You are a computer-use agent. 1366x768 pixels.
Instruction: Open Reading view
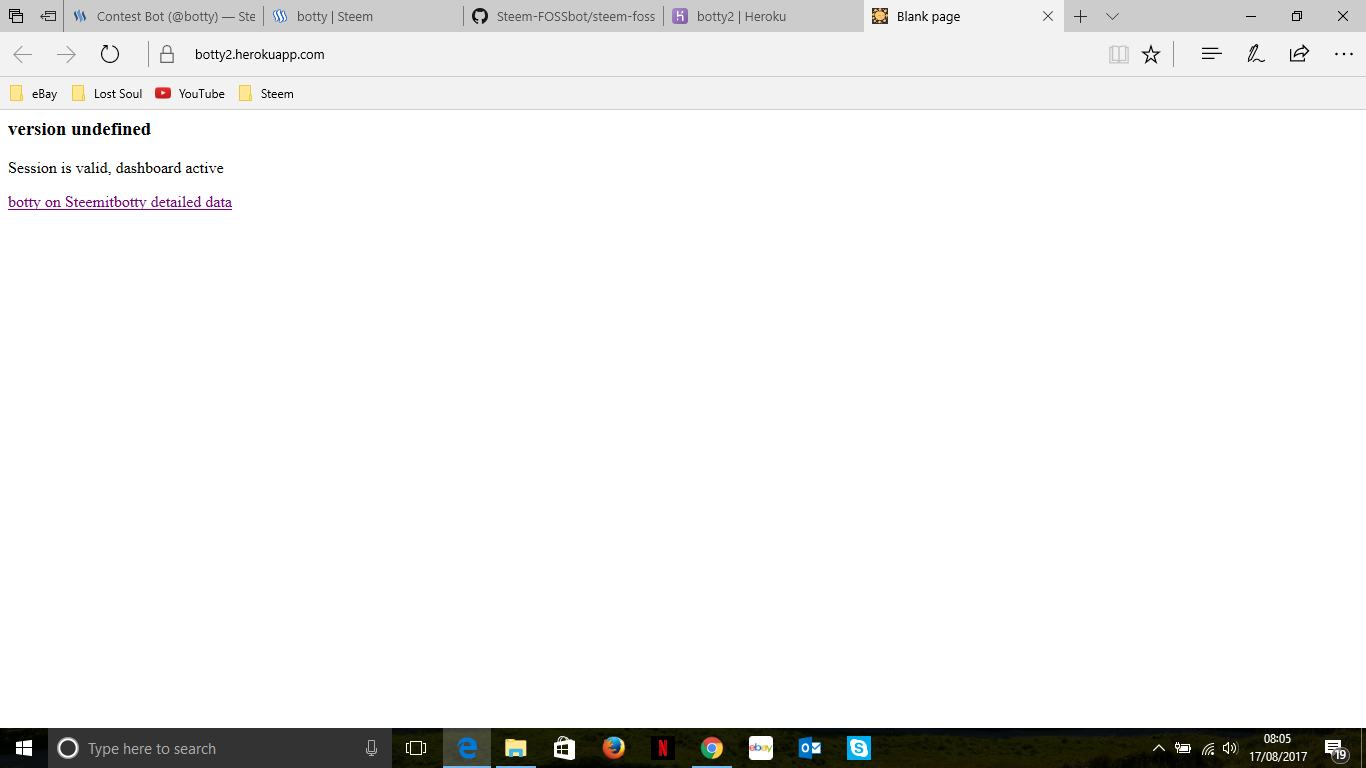click(x=1118, y=54)
